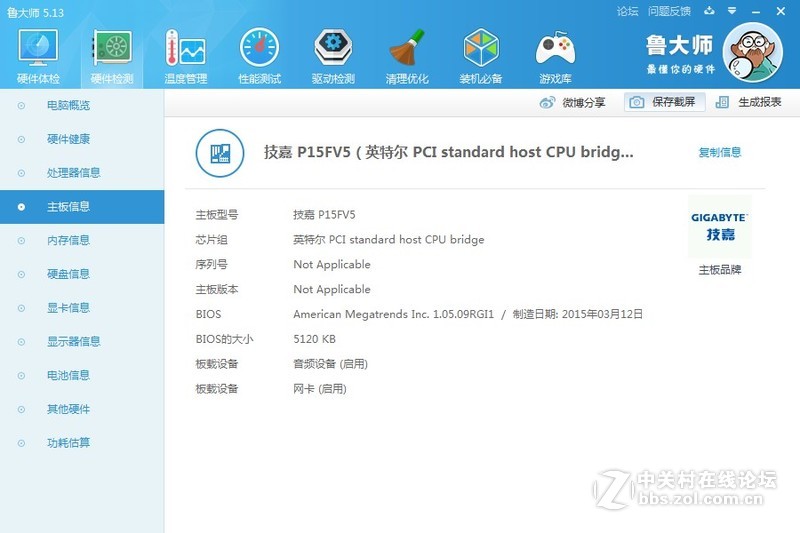Click the 主板版本 label
Viewport: 800px width, 533px height.
[x=216, y=290]
